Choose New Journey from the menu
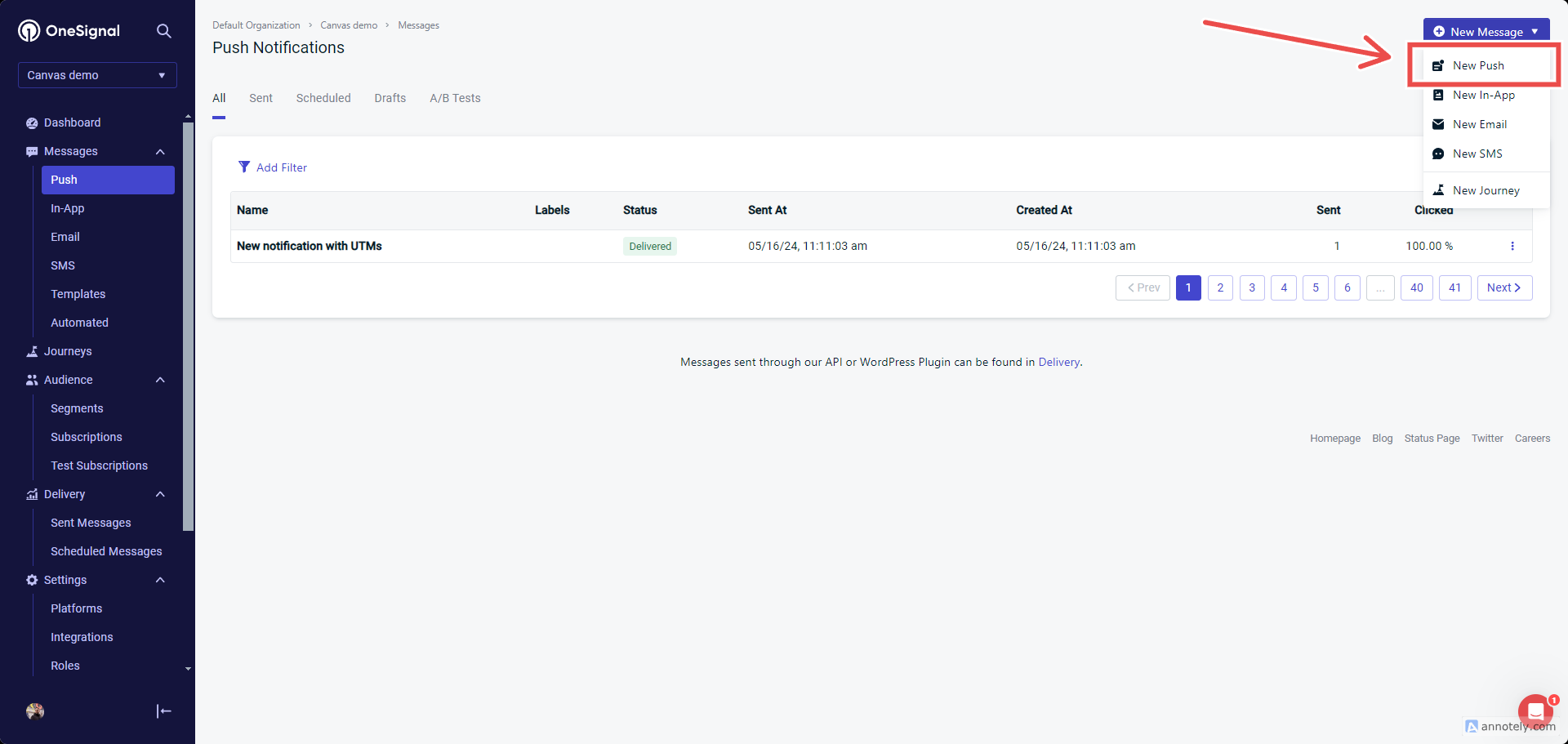This screenshot has height=744, width=1568. click(1486, 190)
